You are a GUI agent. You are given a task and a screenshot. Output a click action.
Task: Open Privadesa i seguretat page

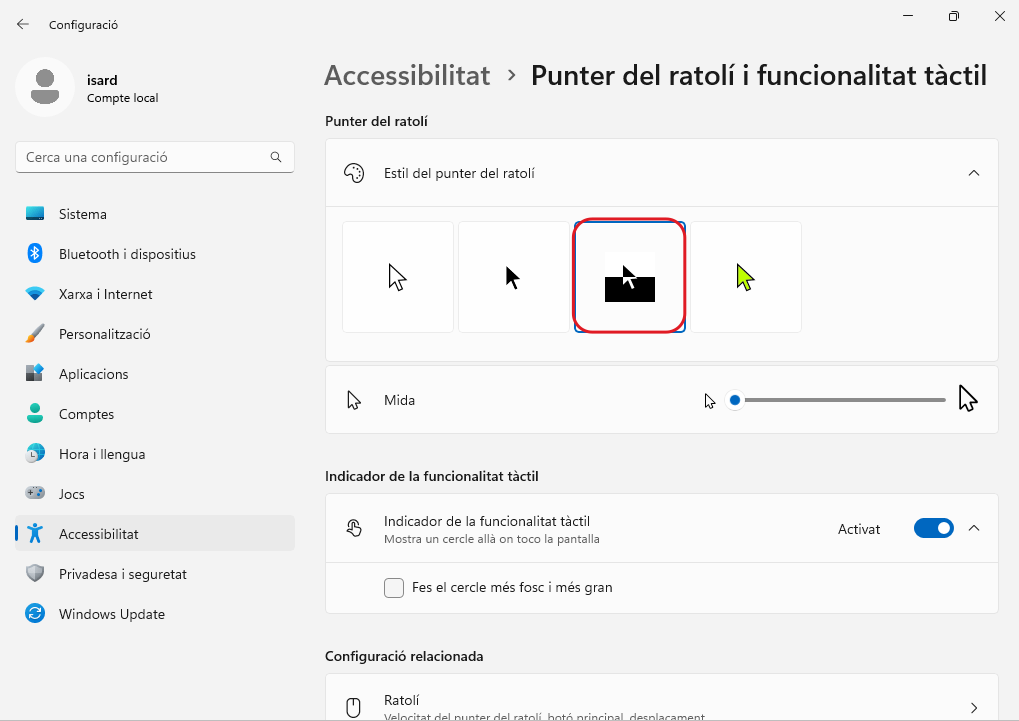122,574
